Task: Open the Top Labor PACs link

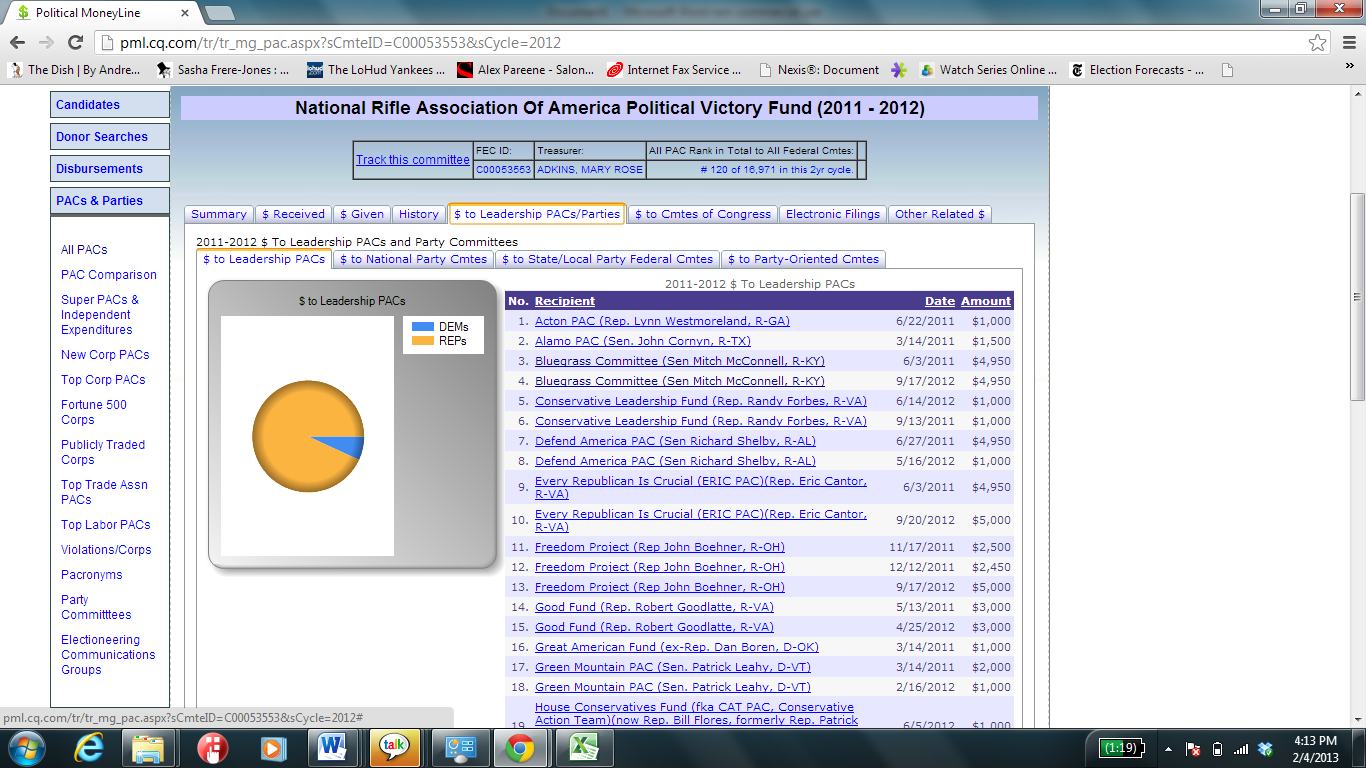Action: [106, 525]
